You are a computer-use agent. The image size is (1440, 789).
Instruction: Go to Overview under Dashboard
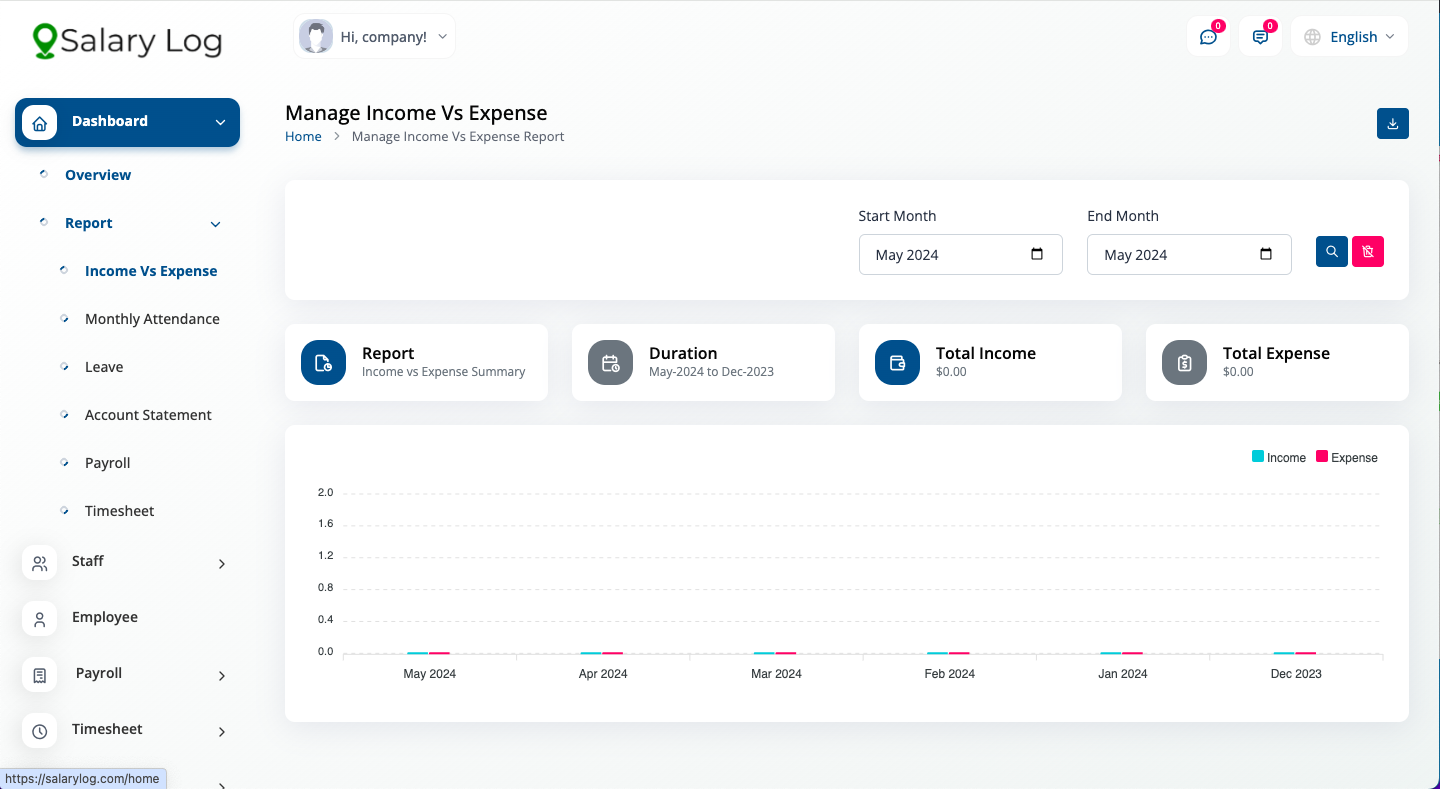(x=98, y=175)
